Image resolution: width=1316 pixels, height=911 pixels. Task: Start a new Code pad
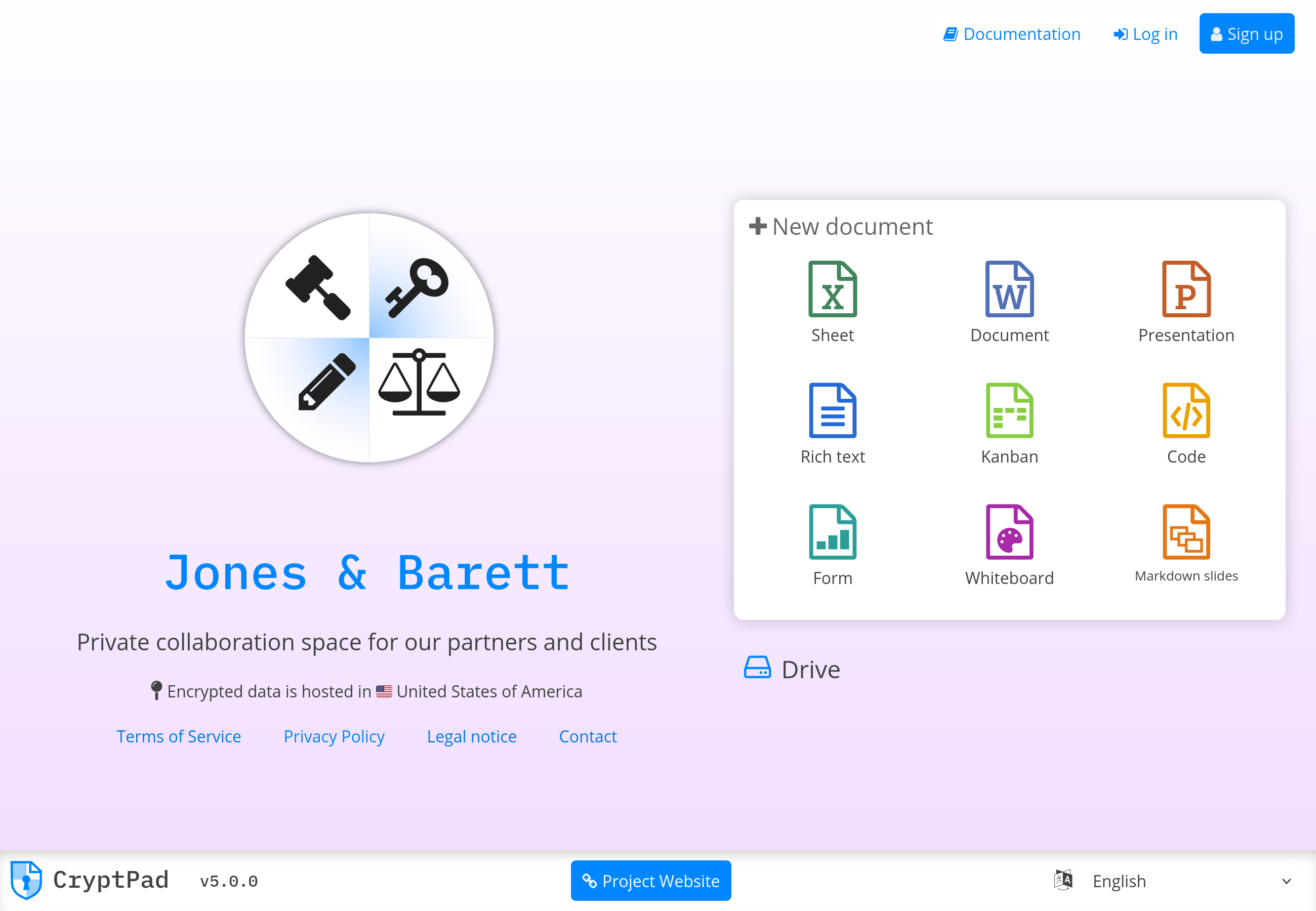(x=1186, y=423)
